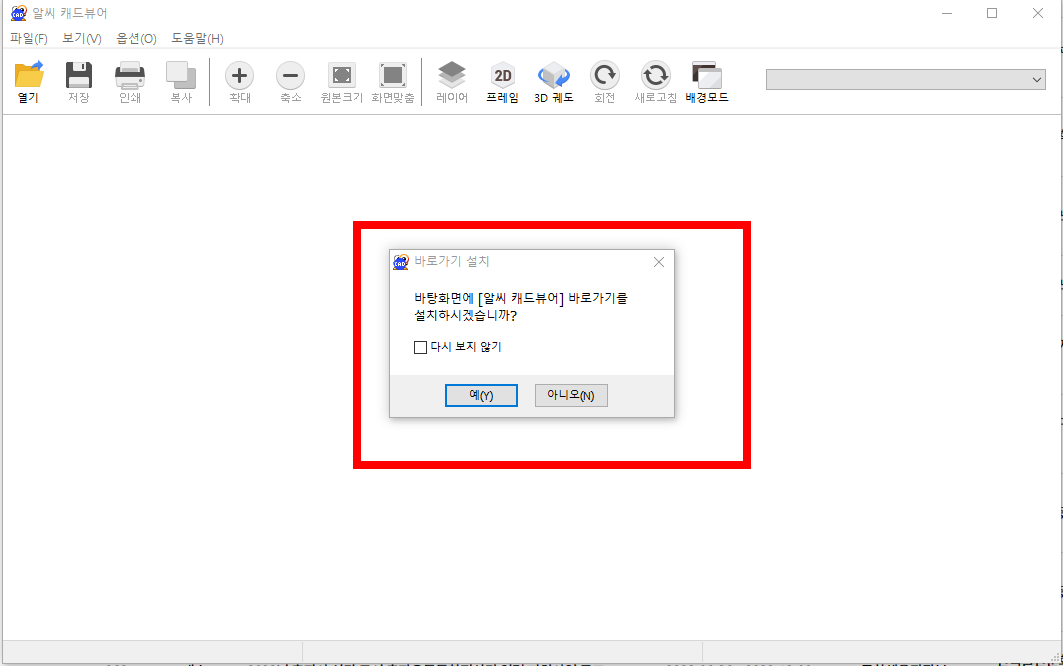The width and height of the screenshot is (1063, 666).
Task: Close the 바로가기 설치 dialog
Action: pos(659,262)
